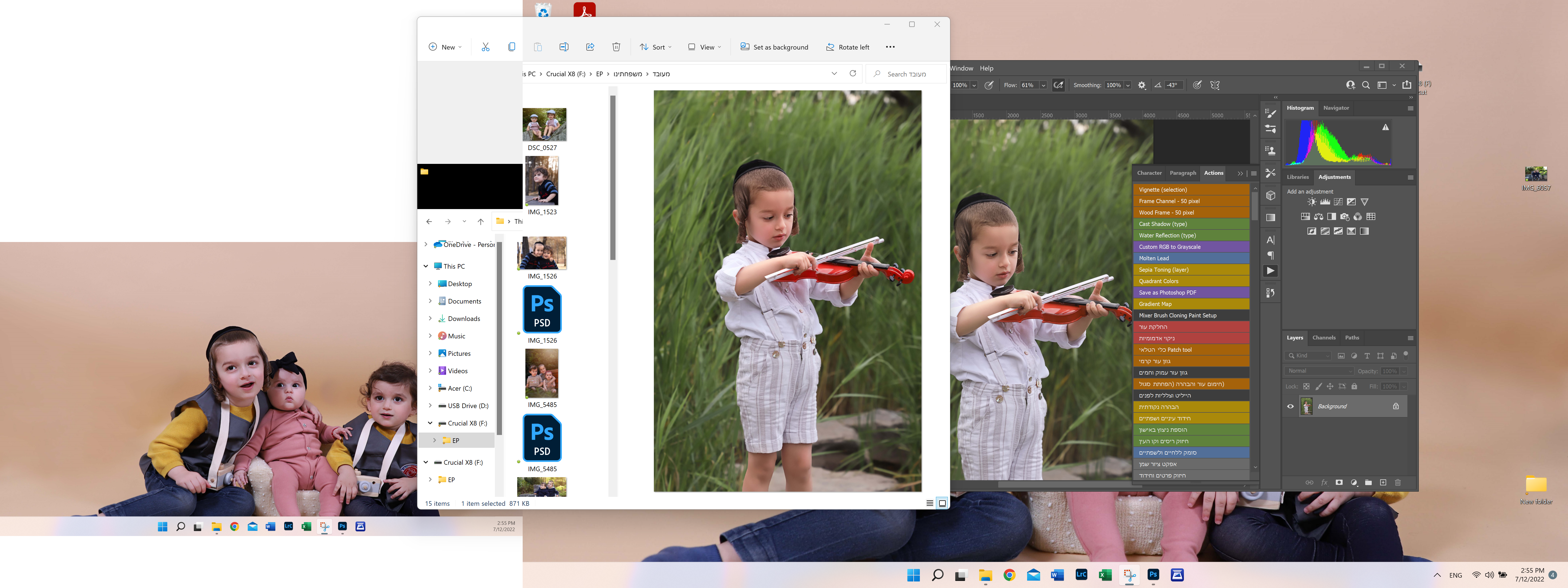This screenshot has width=1568, height=588.
Task: Create a new layer with plus icon
Action: tap(1383, 483)
